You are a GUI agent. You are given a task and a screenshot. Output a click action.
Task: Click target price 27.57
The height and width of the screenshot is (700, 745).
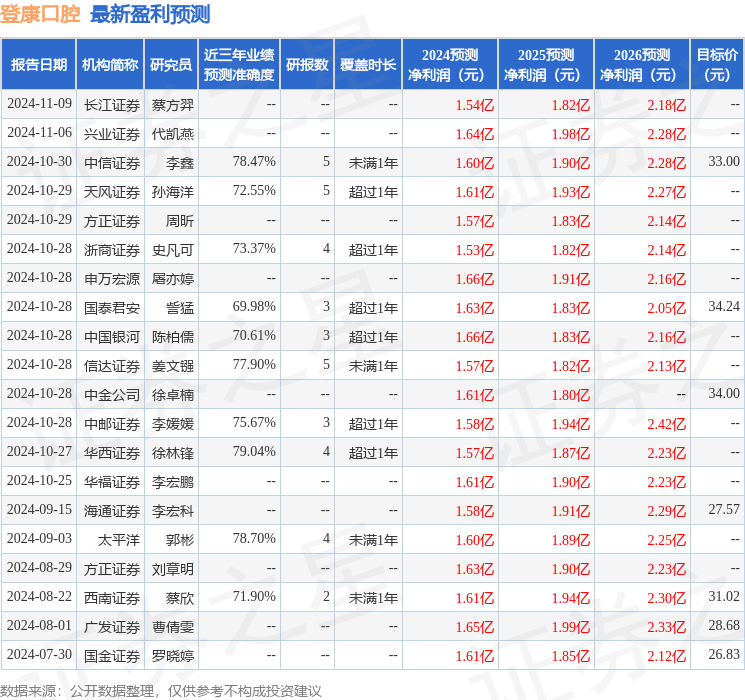(x=724, y=509)
